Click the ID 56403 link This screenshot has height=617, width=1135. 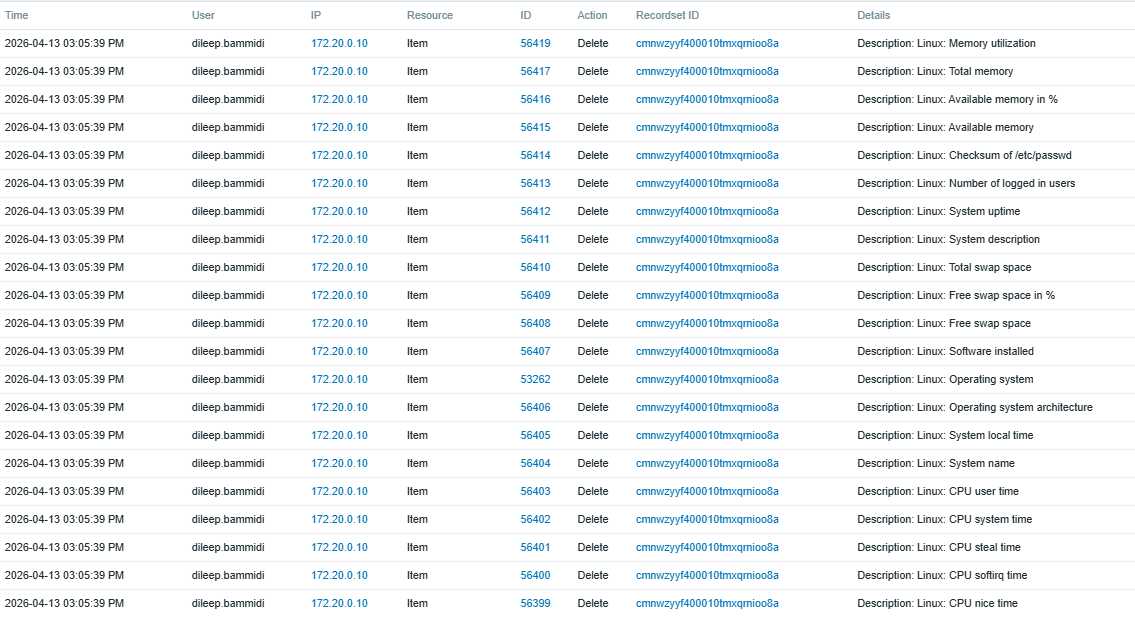[x=535, y=492]
